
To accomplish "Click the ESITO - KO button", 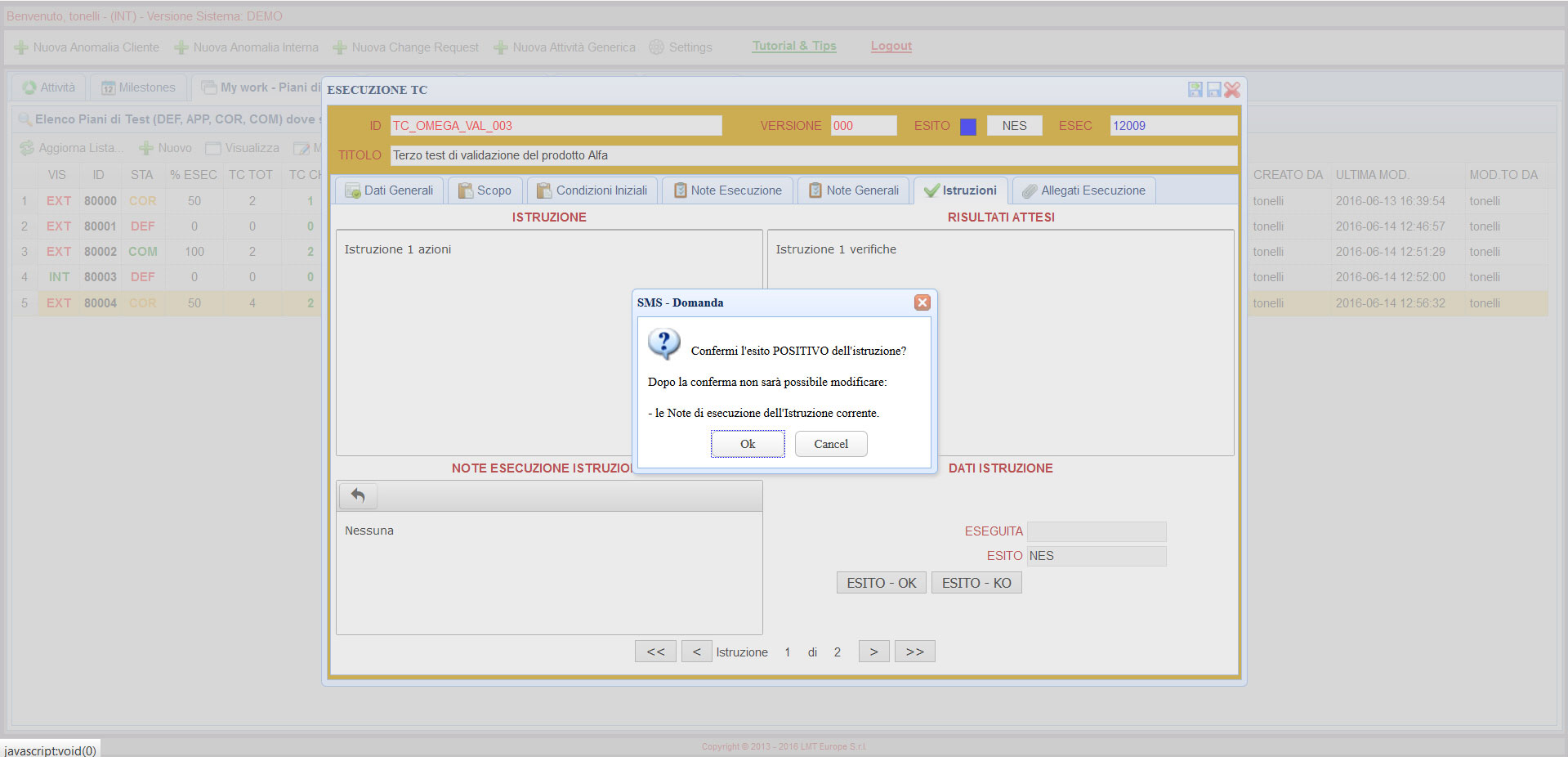I will [x=976, y=583].
